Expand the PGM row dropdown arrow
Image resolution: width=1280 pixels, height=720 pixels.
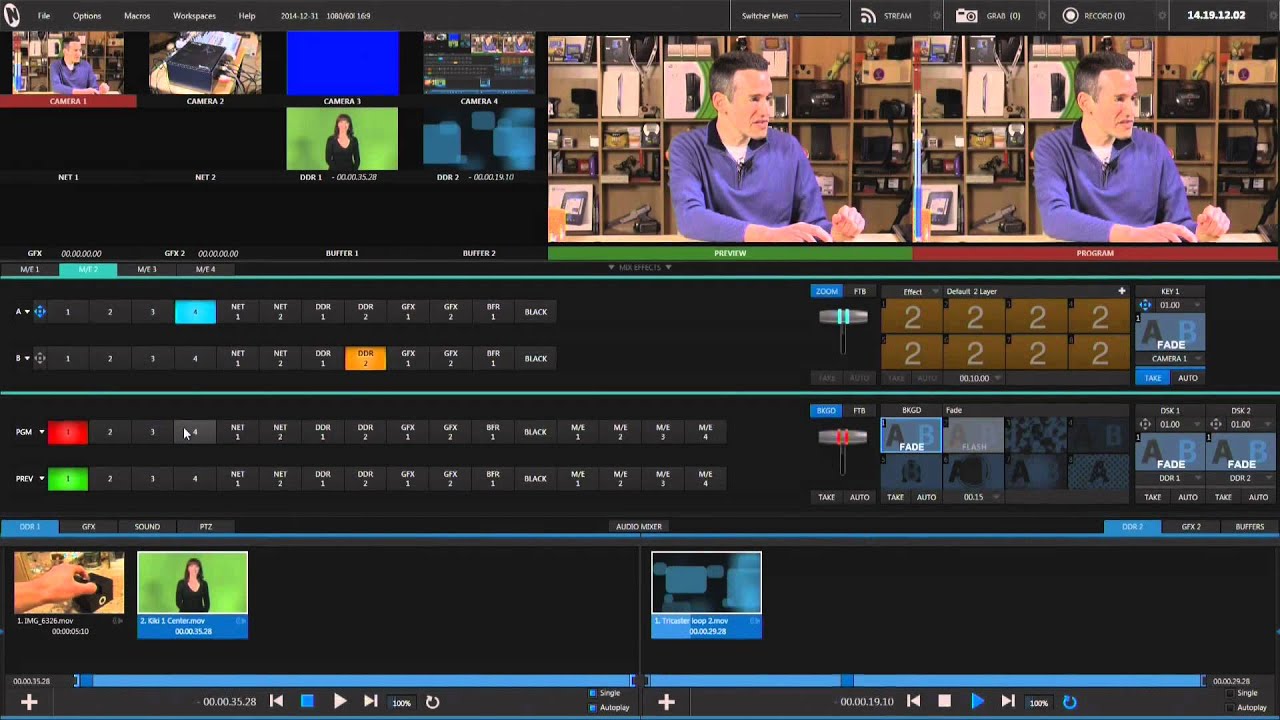(42, 432)
